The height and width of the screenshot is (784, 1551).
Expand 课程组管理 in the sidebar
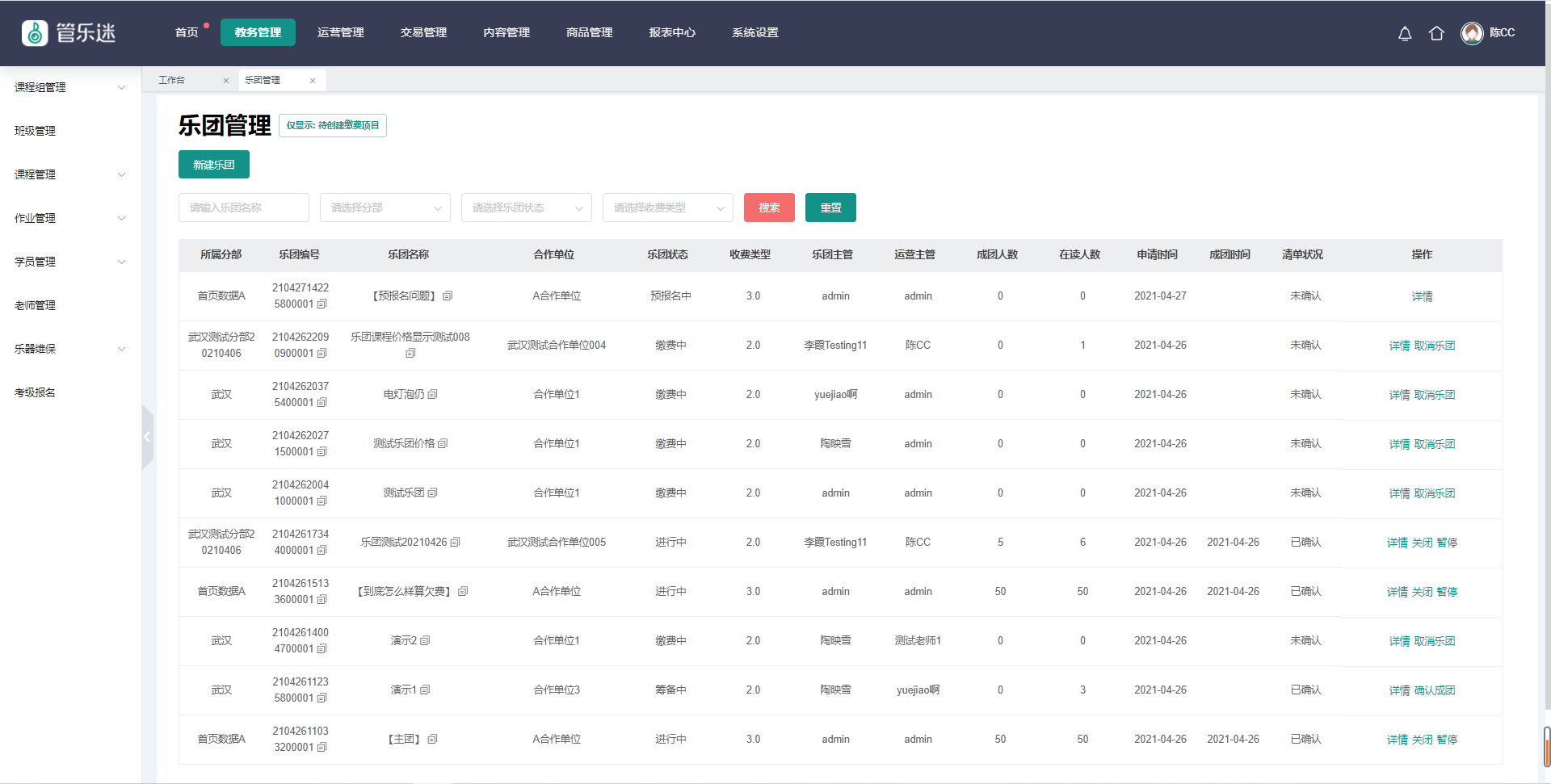coord(70,87)
